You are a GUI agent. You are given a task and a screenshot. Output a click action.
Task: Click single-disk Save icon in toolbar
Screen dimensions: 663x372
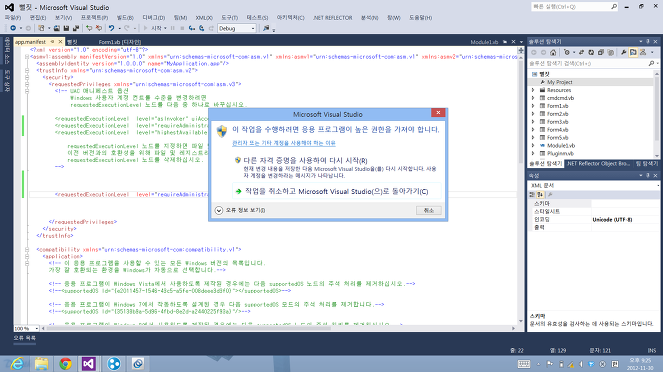pyautogui.click(x=66, y=28)
